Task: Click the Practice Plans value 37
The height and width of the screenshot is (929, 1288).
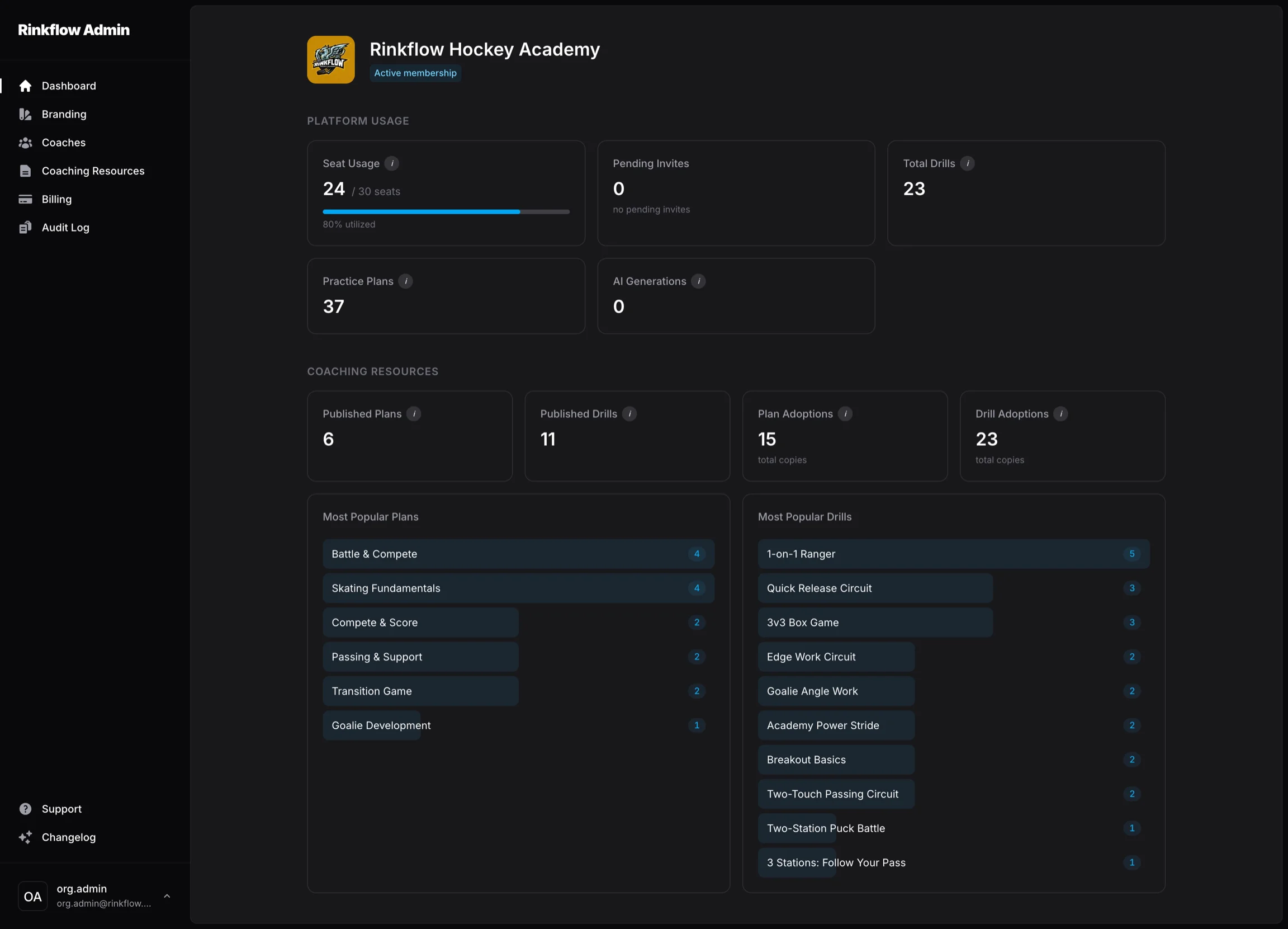Action: point(333,307)
